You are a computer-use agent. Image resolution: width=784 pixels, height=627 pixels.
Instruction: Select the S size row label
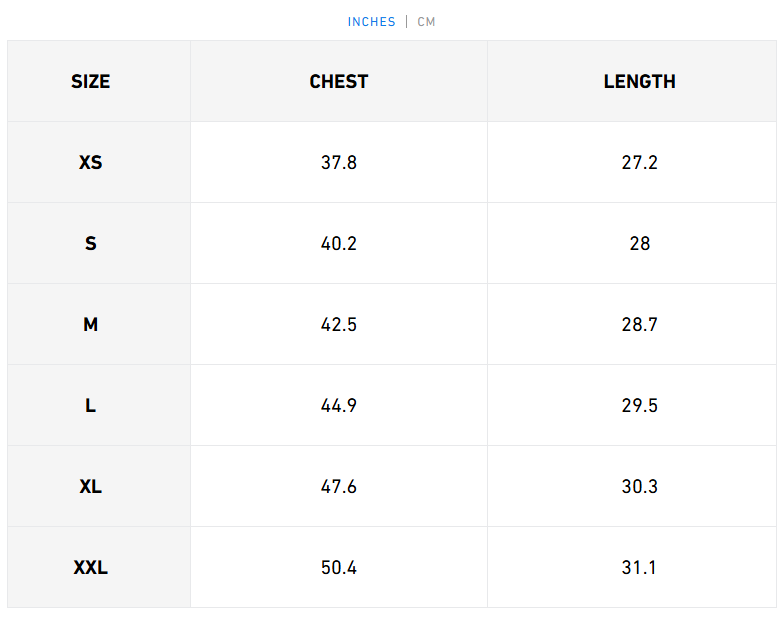[91, 243]
